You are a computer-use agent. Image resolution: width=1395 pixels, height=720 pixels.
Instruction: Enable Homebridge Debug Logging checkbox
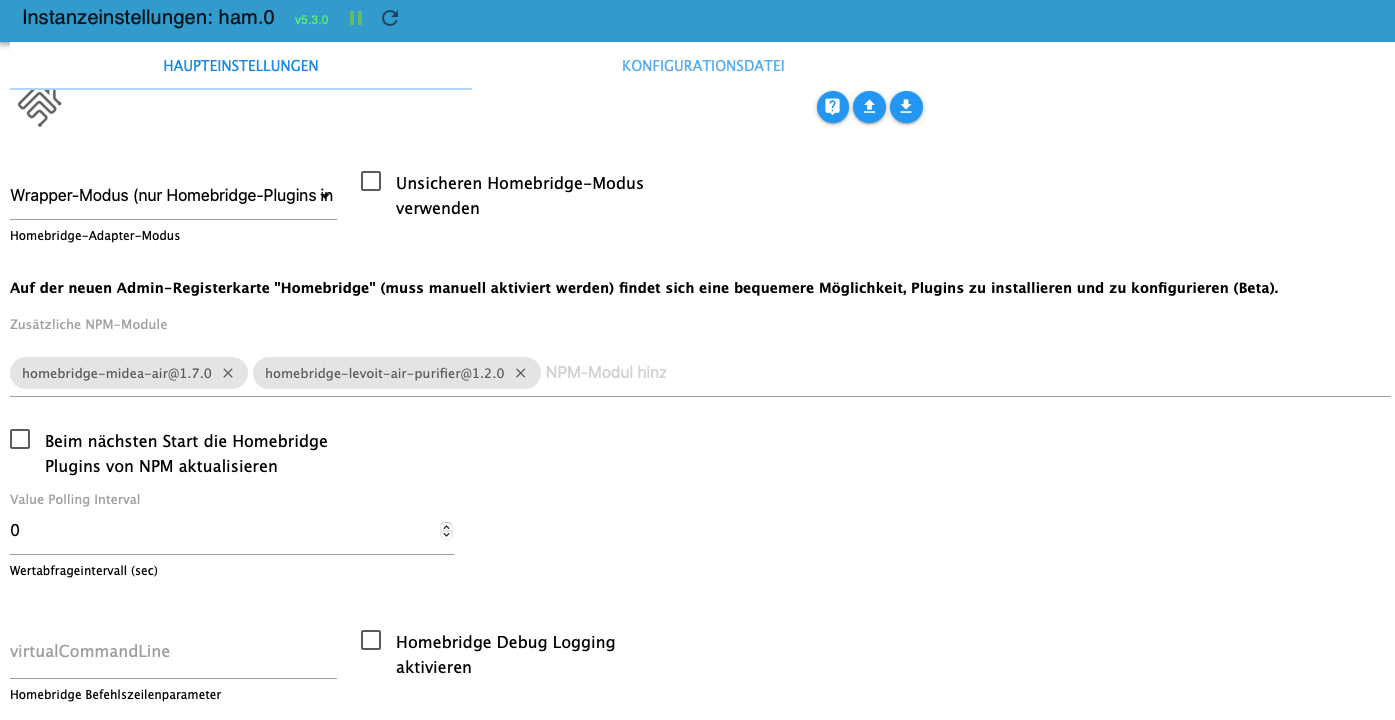(x=371, y=640)
